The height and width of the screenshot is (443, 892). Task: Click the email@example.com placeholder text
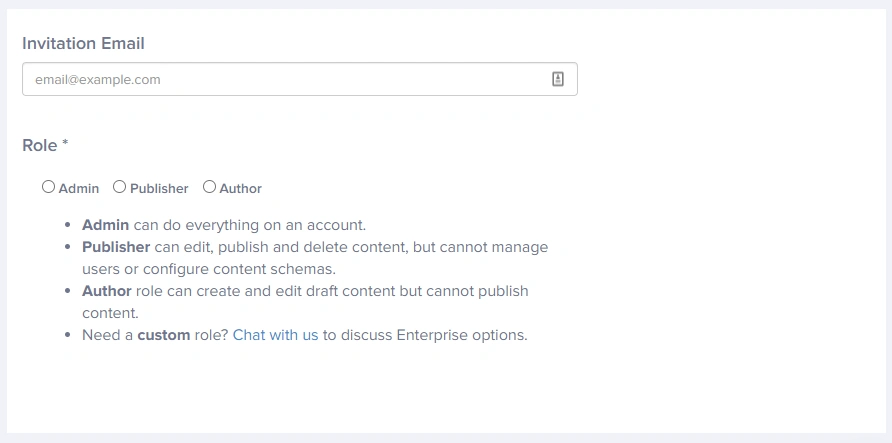97,80
